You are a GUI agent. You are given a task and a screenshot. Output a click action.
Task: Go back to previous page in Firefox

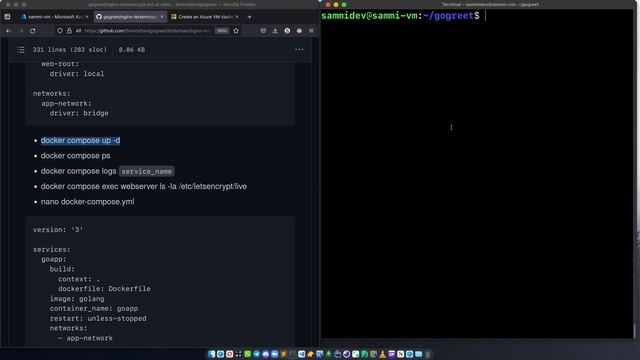9,31
